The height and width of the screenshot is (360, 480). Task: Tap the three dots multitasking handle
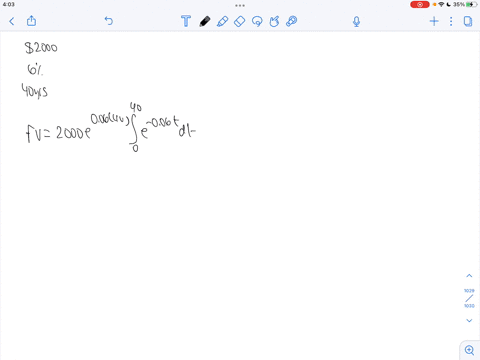(x=240, y=5)
